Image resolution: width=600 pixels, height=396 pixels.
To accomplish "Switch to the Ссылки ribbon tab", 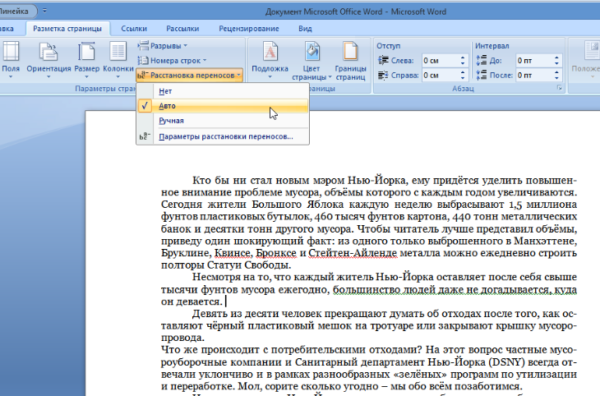I will click(134, 29).
